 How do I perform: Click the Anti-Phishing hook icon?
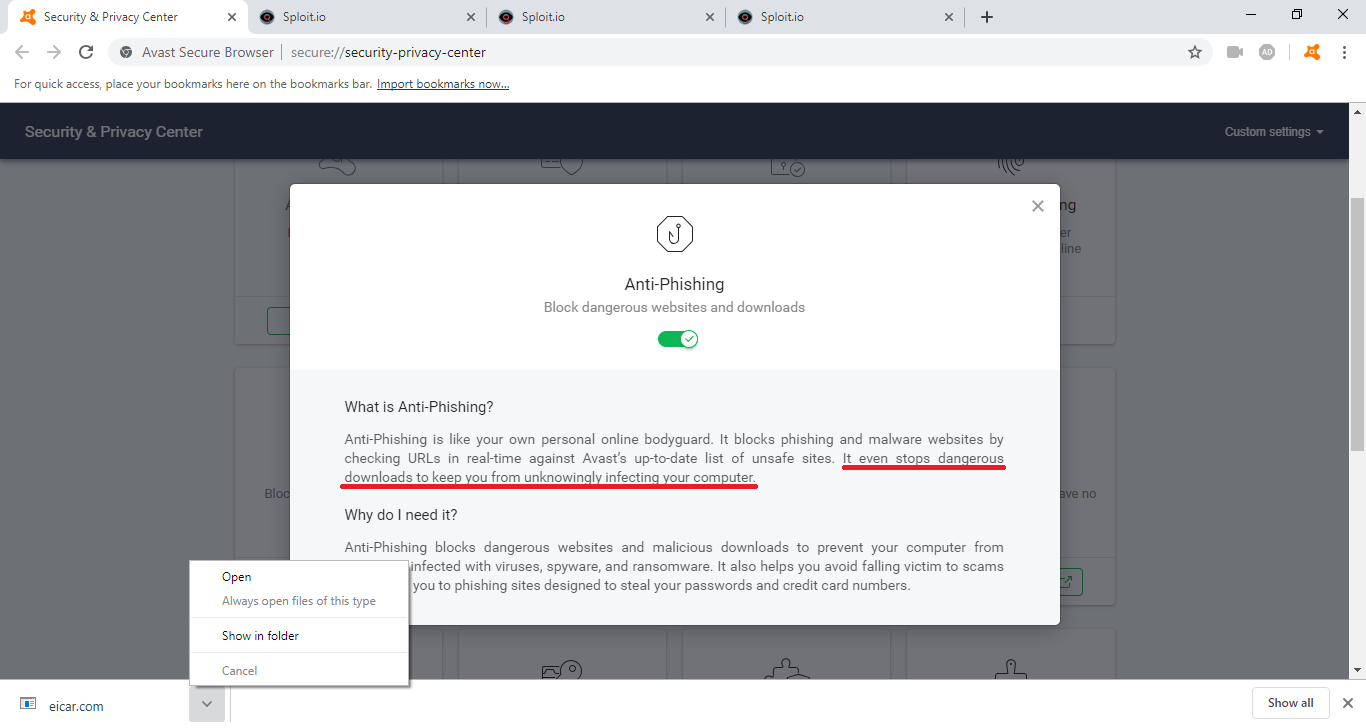pos(675,234)
